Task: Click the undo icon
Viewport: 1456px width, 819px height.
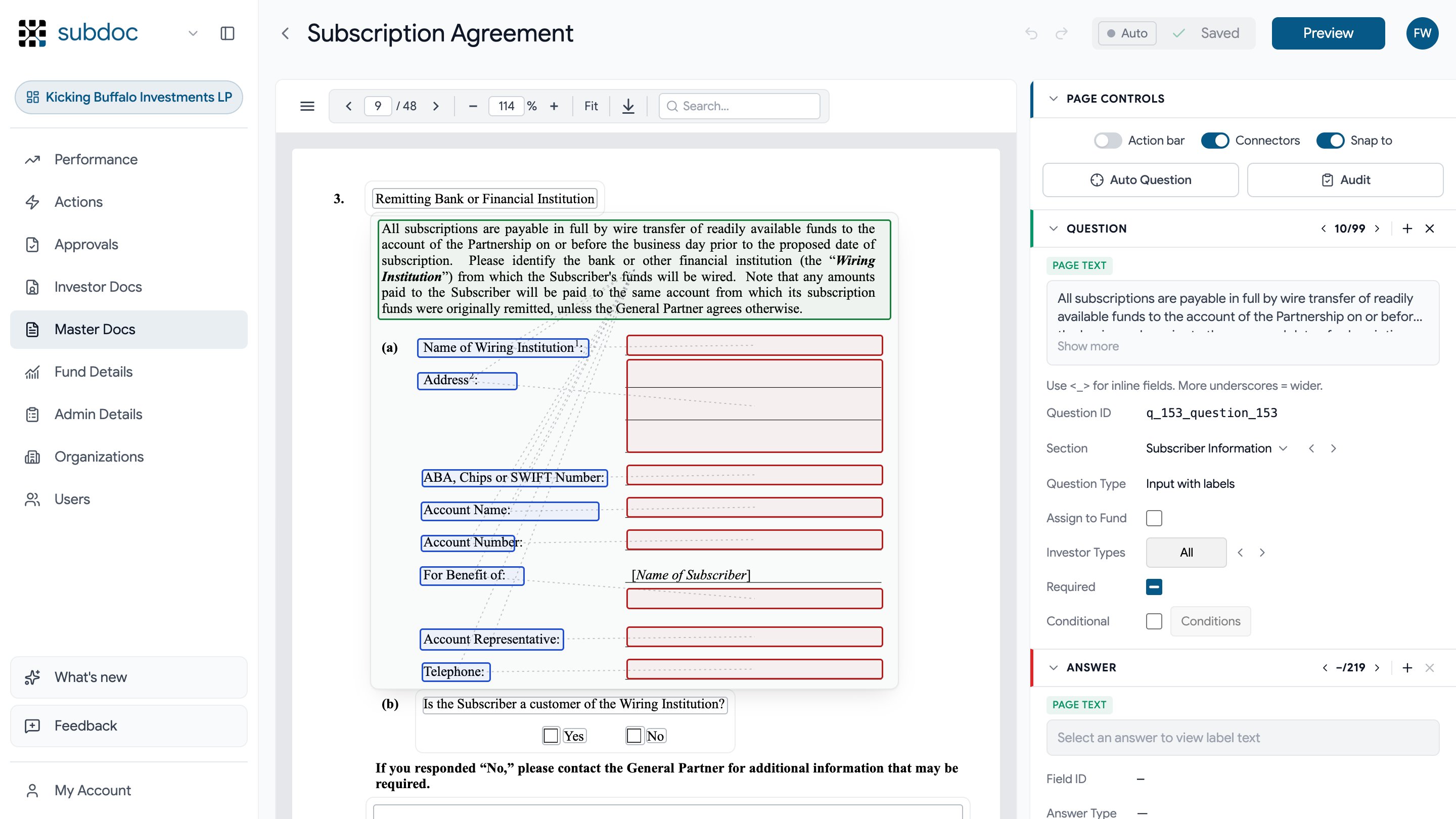Action: tap(1031, 33)
